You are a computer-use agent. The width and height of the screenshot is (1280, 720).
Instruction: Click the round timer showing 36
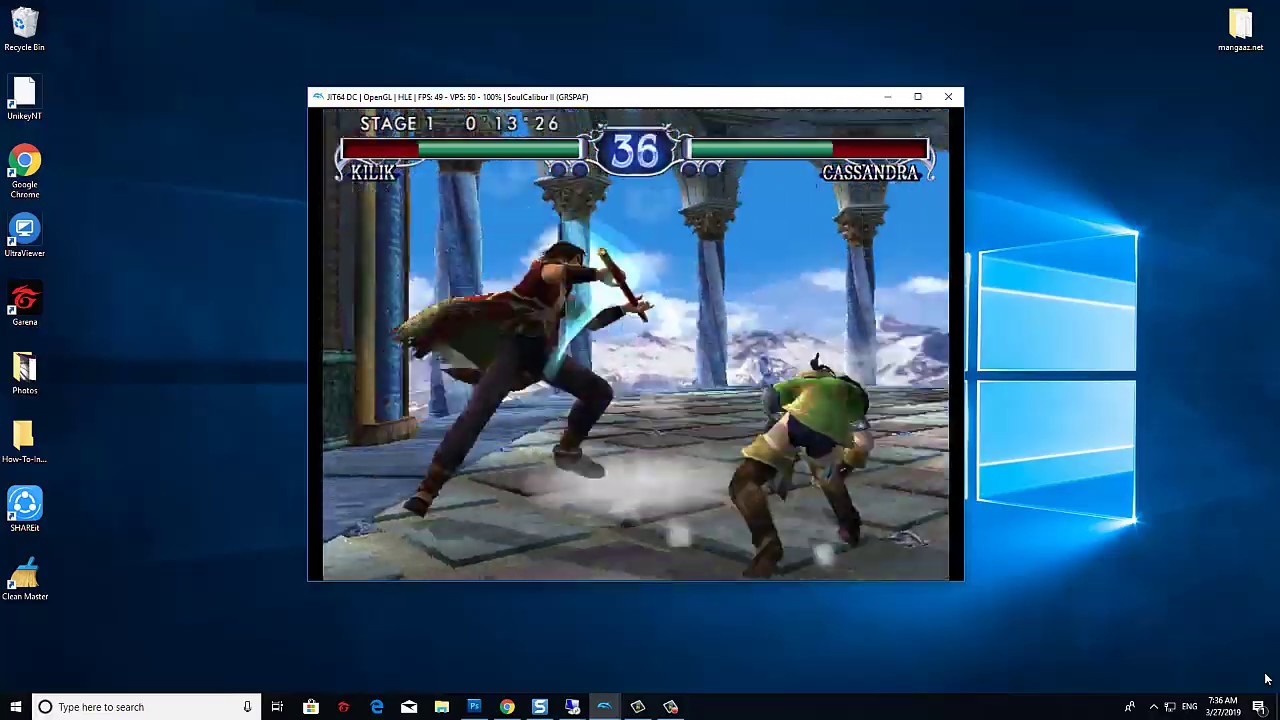click(635, 152)
